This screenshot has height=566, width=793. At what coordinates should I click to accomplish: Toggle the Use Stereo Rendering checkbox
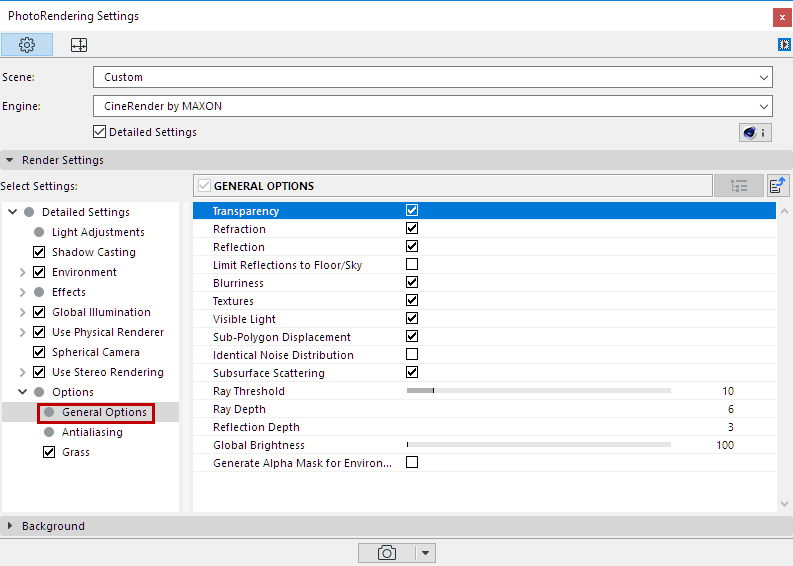(x=39, y=372)
